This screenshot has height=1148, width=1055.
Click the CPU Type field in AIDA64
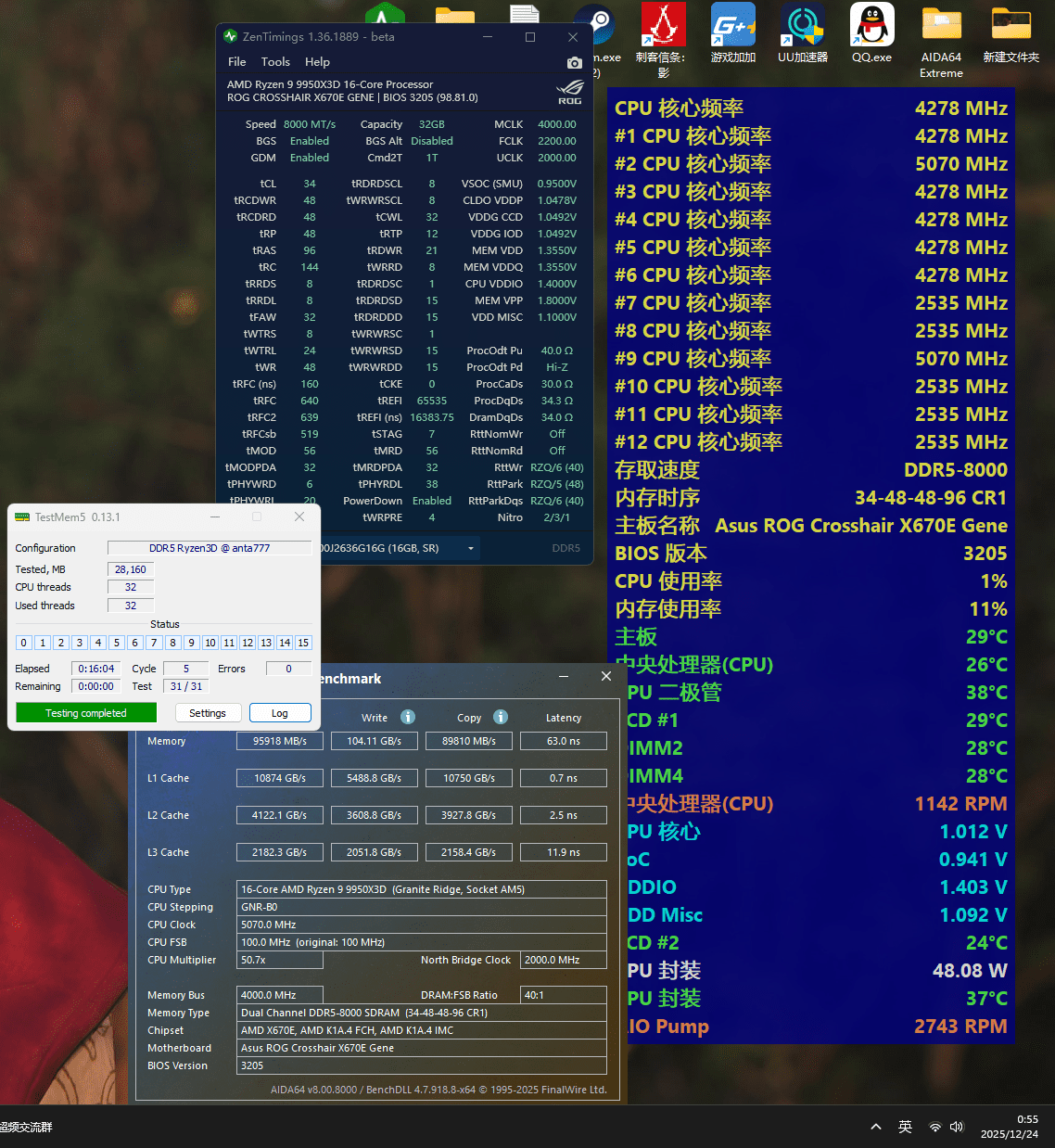(x=422, y=889)
